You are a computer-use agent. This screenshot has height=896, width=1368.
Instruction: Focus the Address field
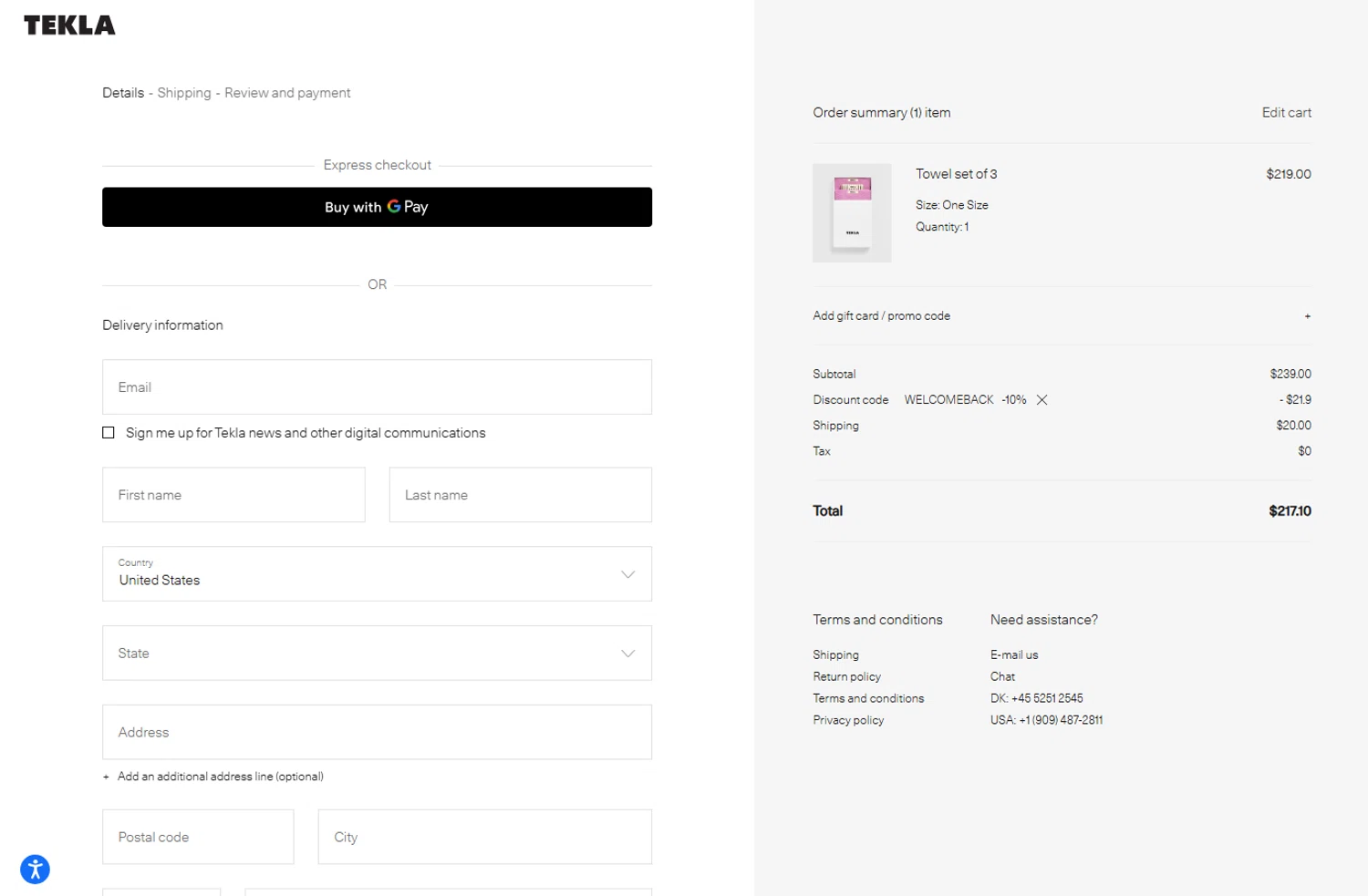pos(377,732)
